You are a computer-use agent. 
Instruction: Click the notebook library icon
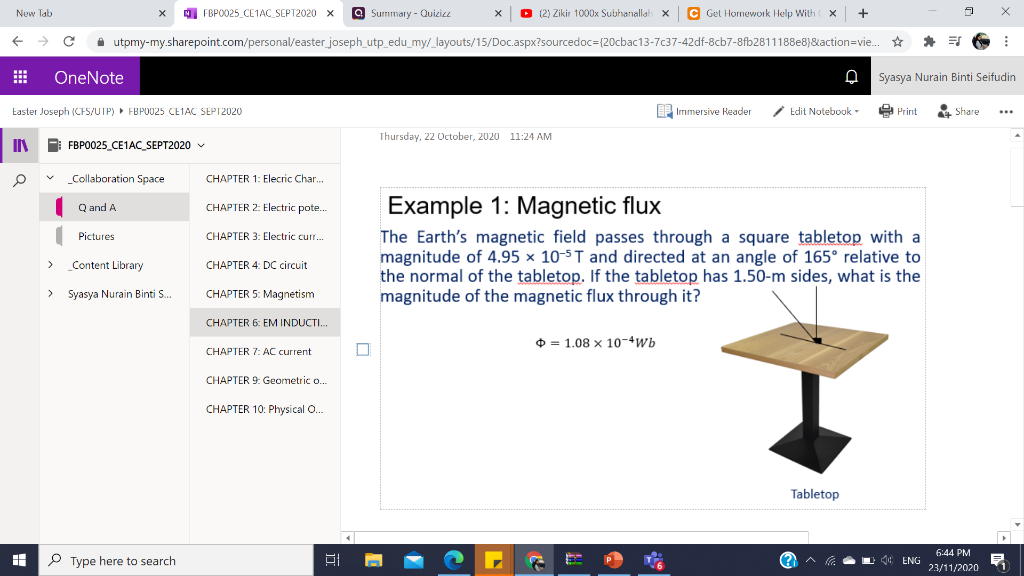tap(19, 145)
